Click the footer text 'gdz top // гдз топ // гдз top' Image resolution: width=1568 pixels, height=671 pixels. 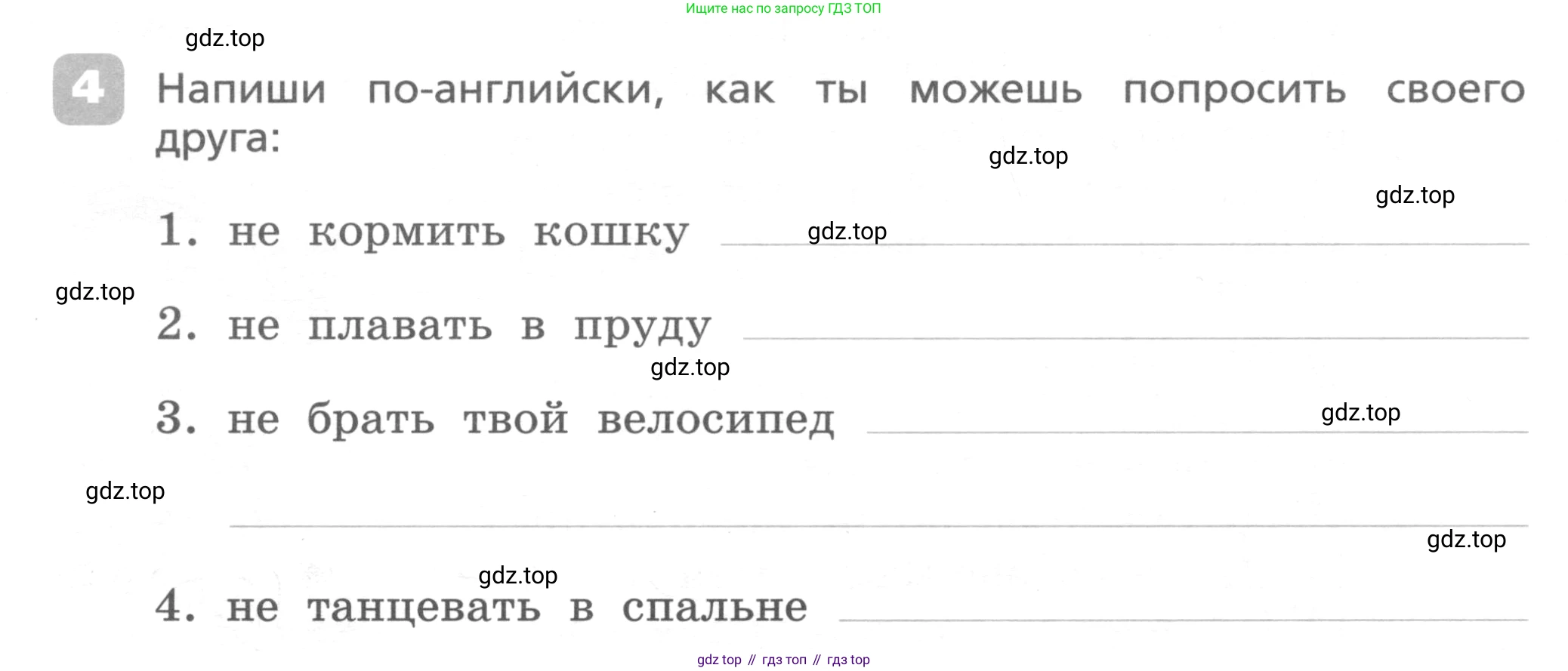pyautogui.click(x=783, y=660)
